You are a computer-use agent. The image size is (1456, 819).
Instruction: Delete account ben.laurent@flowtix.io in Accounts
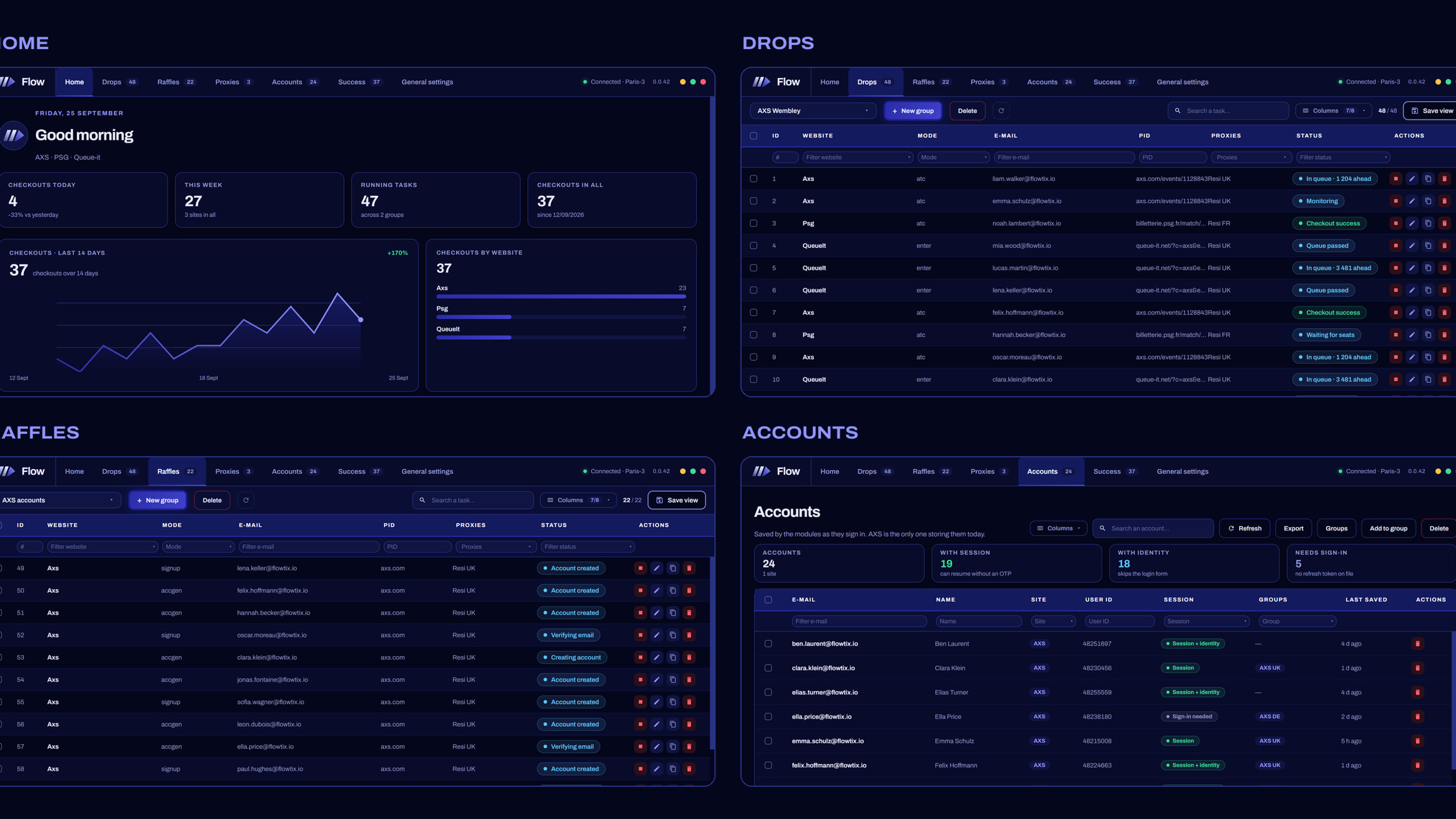pos(1417,644)
